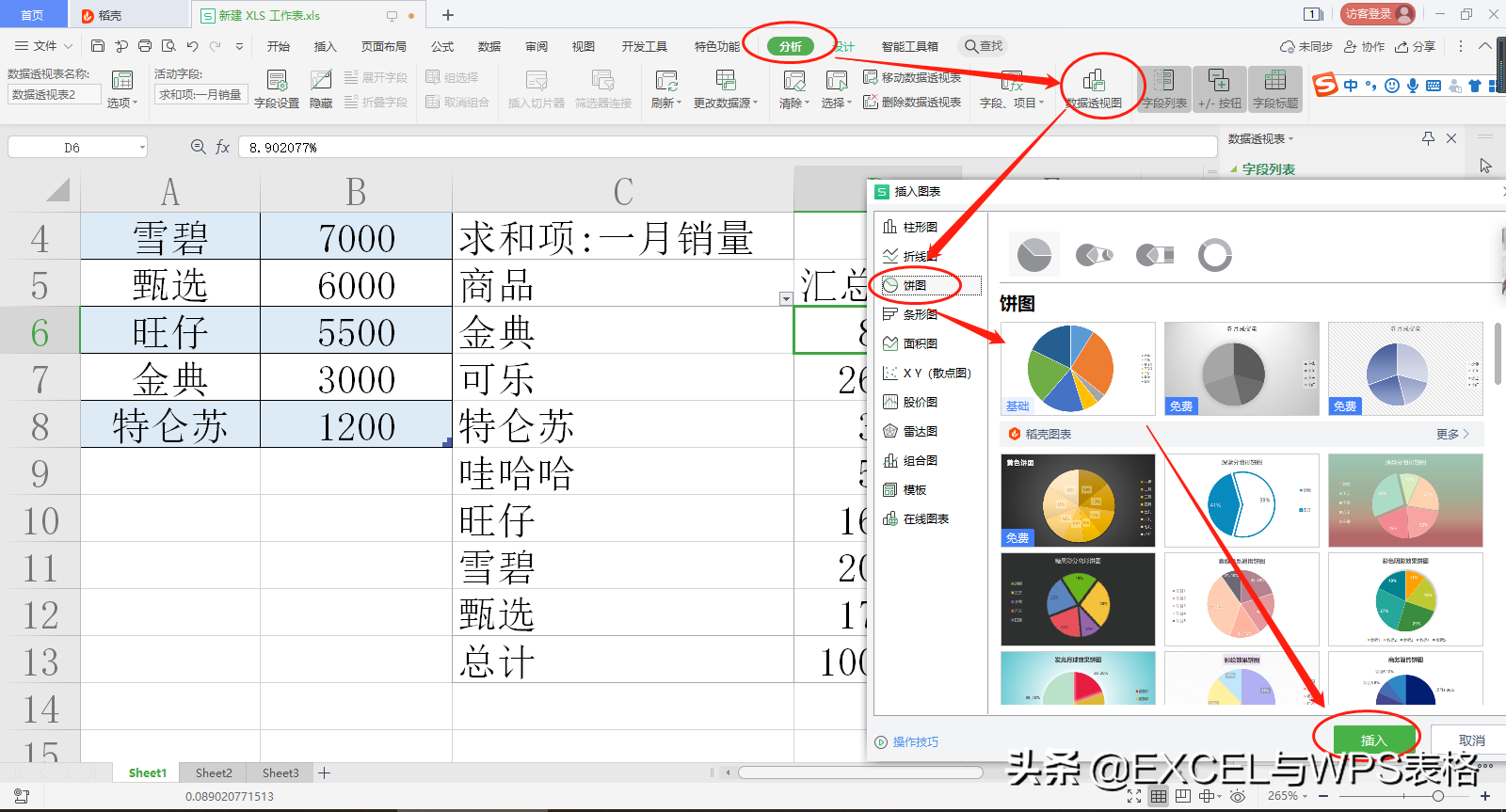
Task: Expand the Name Box dropdown arrow
Action: [x=142, y=147]
